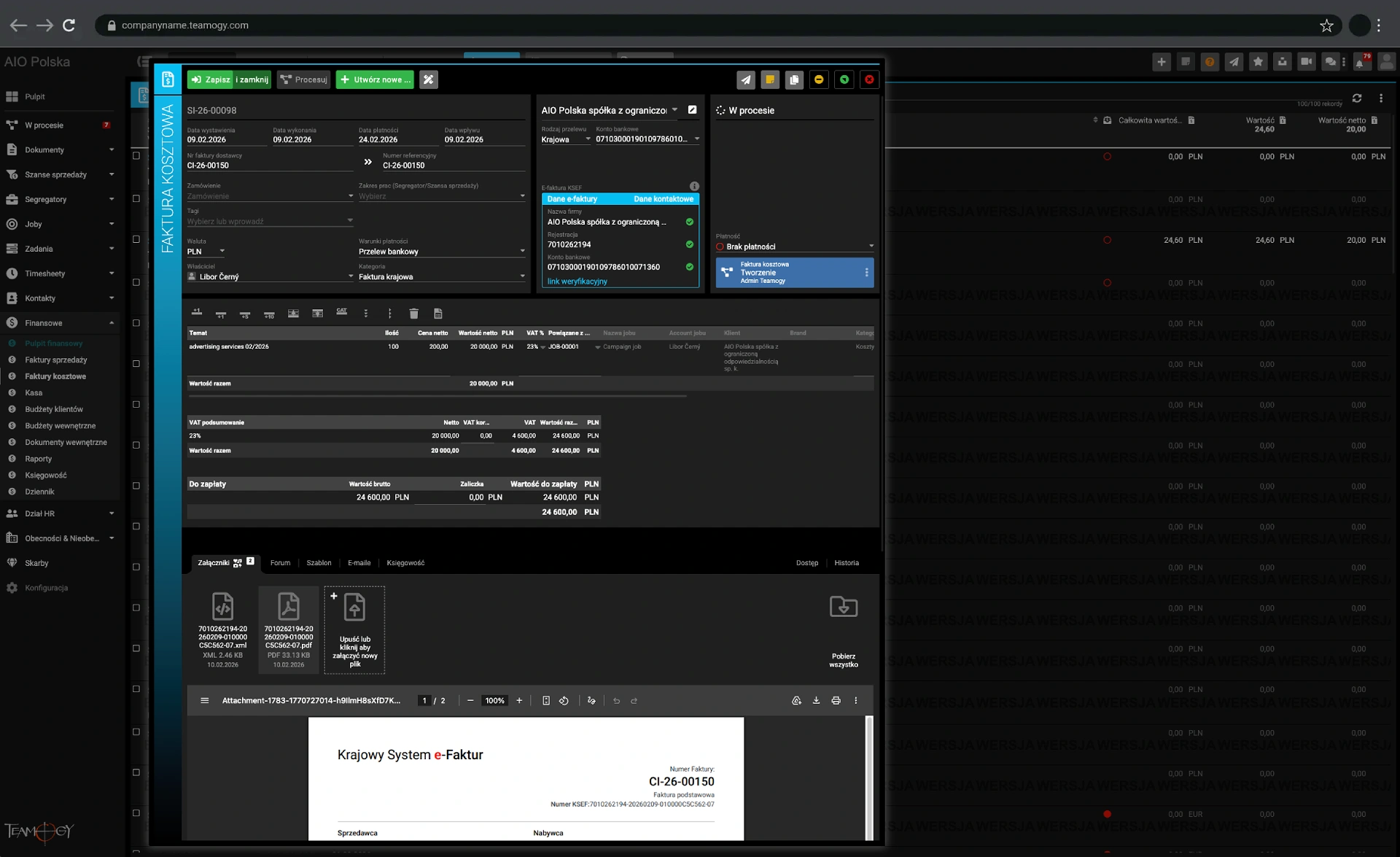Tick the second row checkbox in list
This screenshot has width=1400, height=857.
coord(136,198)
